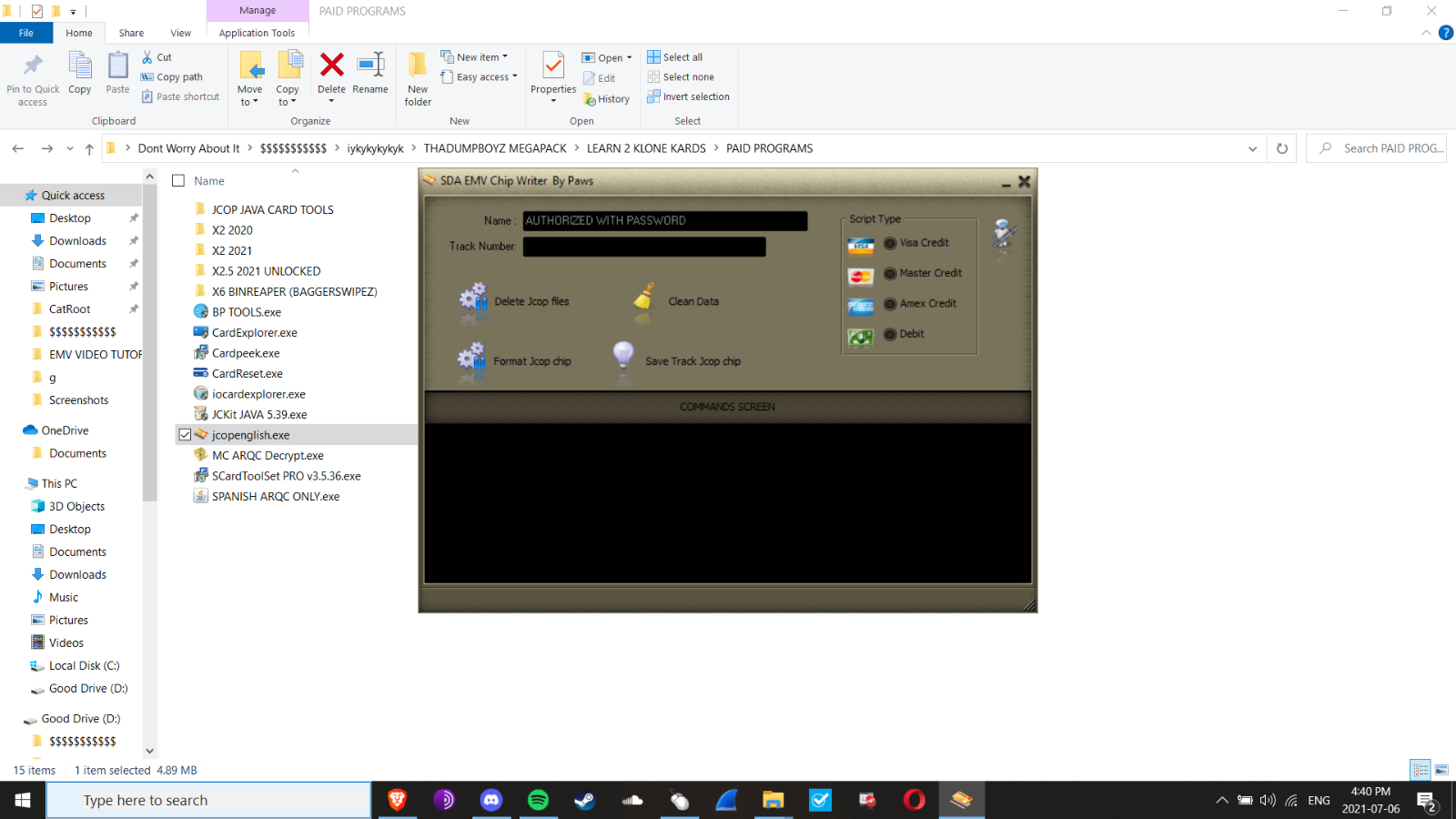Click the Copy icon in the ribbon
The image size is (1456, 819).
(x=80, y=66)
